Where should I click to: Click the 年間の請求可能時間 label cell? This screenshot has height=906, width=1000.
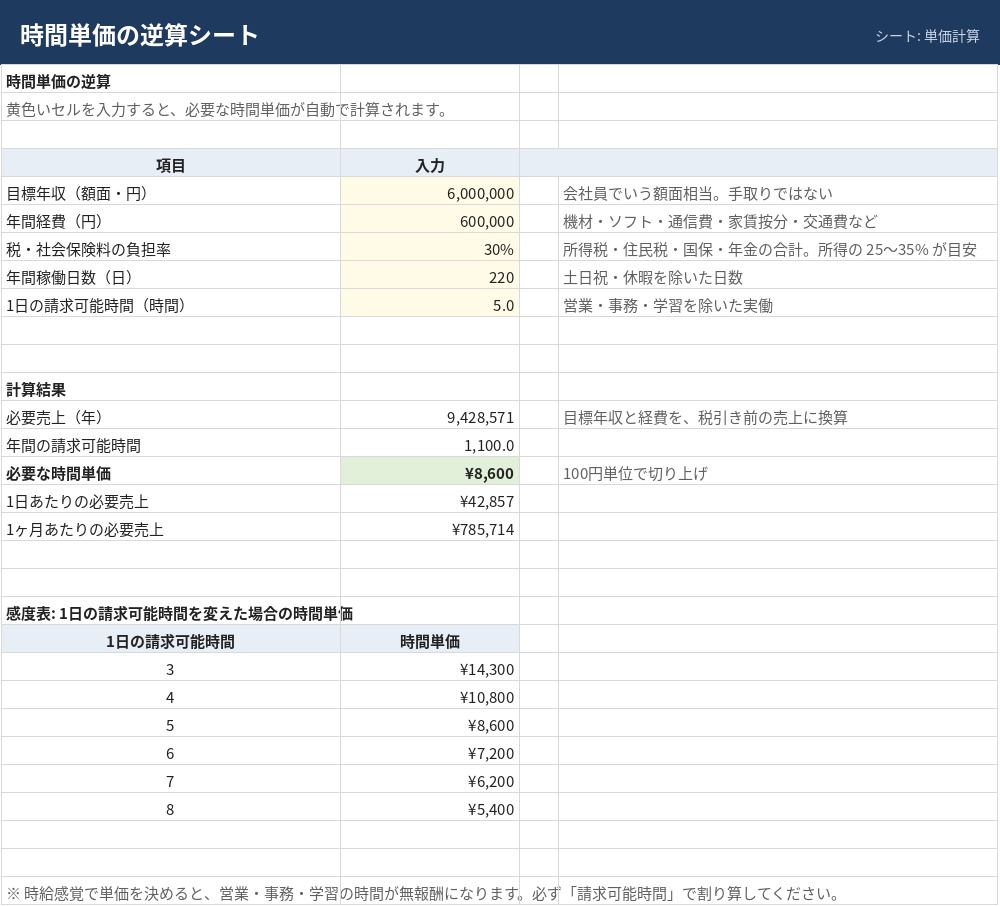click(170, 444)
